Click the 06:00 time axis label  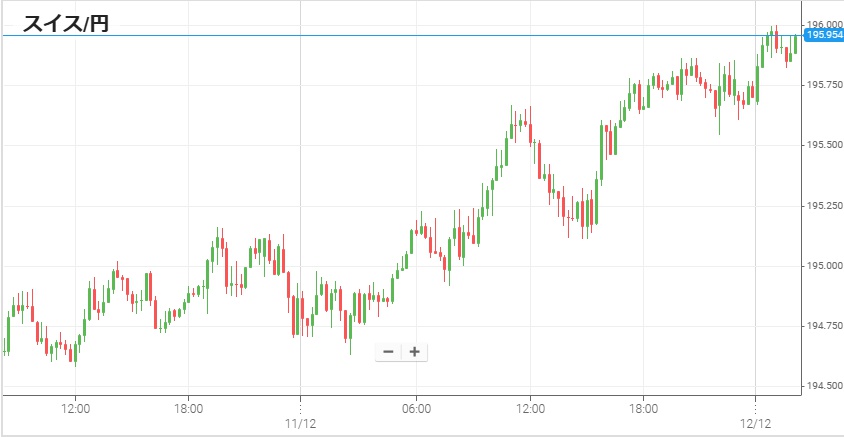(x=416, y=408)
